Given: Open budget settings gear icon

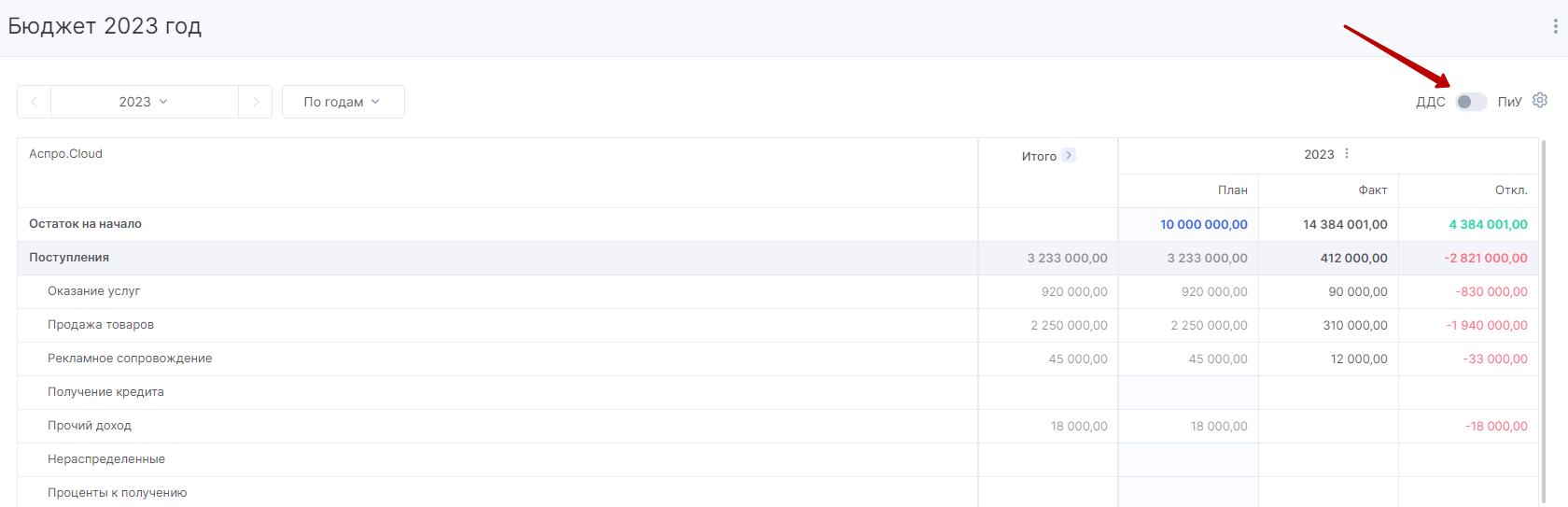Looking at the screenshot, I should point(1540,100).
